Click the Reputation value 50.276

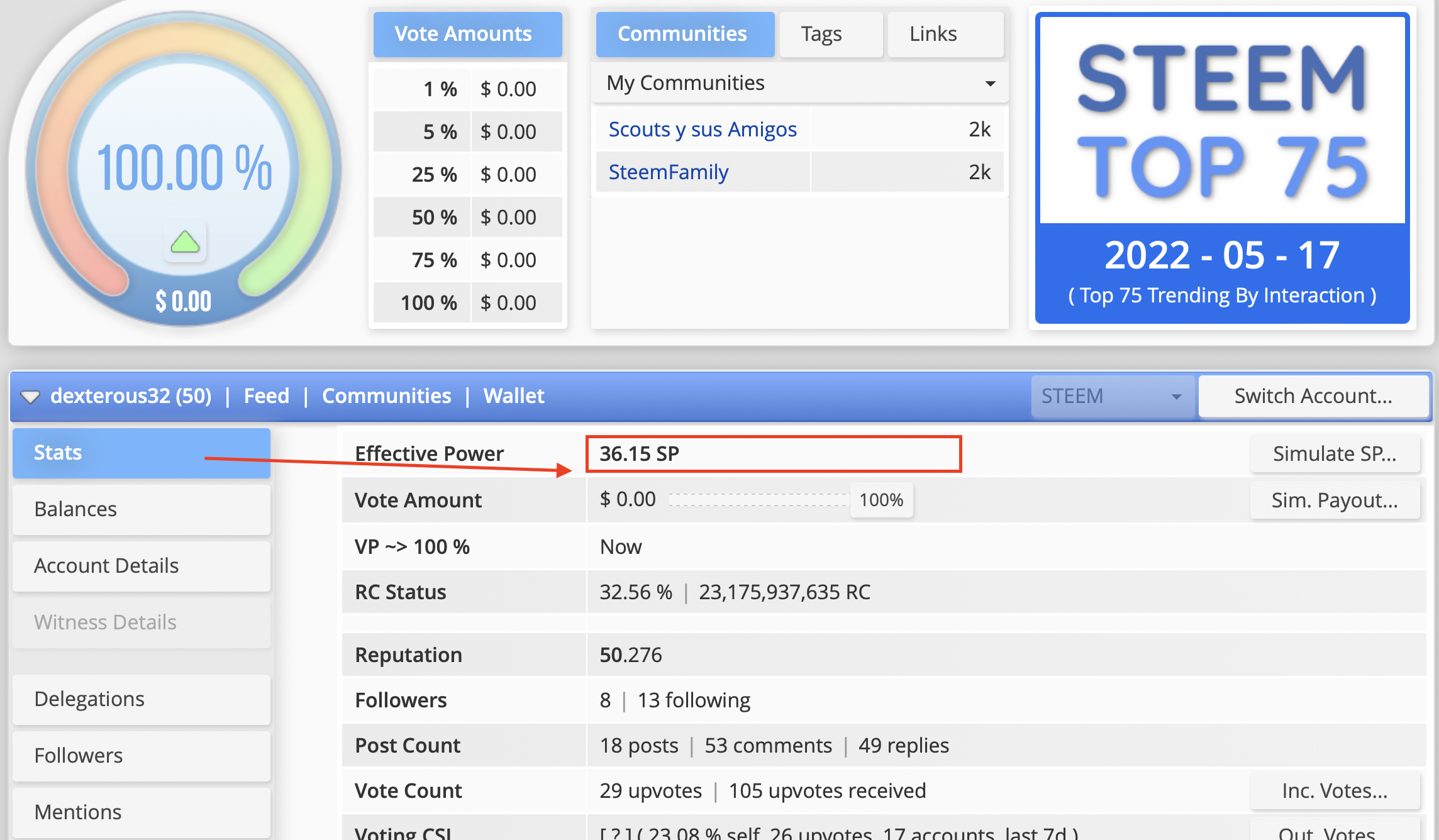[631, 655]
